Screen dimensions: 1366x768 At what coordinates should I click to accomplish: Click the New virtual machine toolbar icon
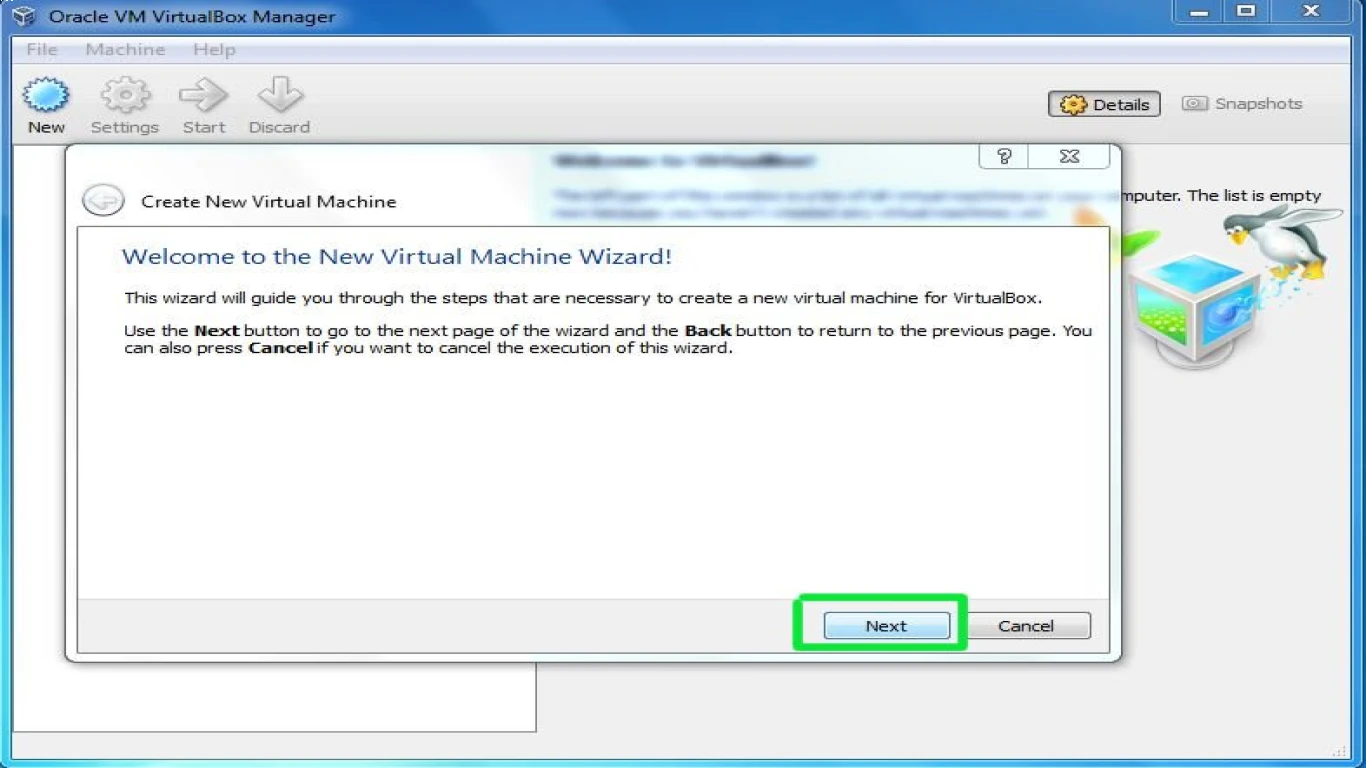(46, 106)
